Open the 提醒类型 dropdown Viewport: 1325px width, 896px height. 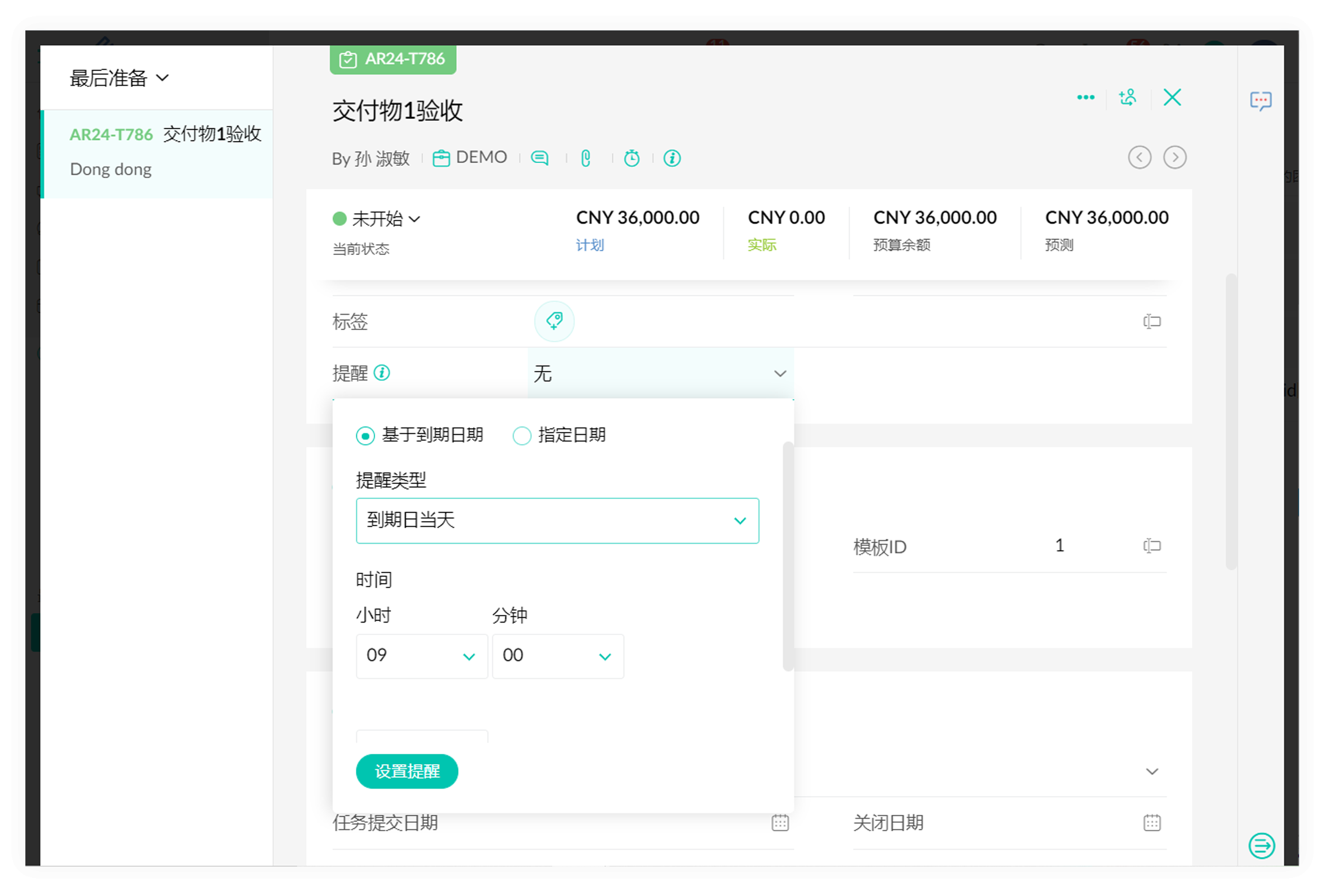[x=557, y=520]
